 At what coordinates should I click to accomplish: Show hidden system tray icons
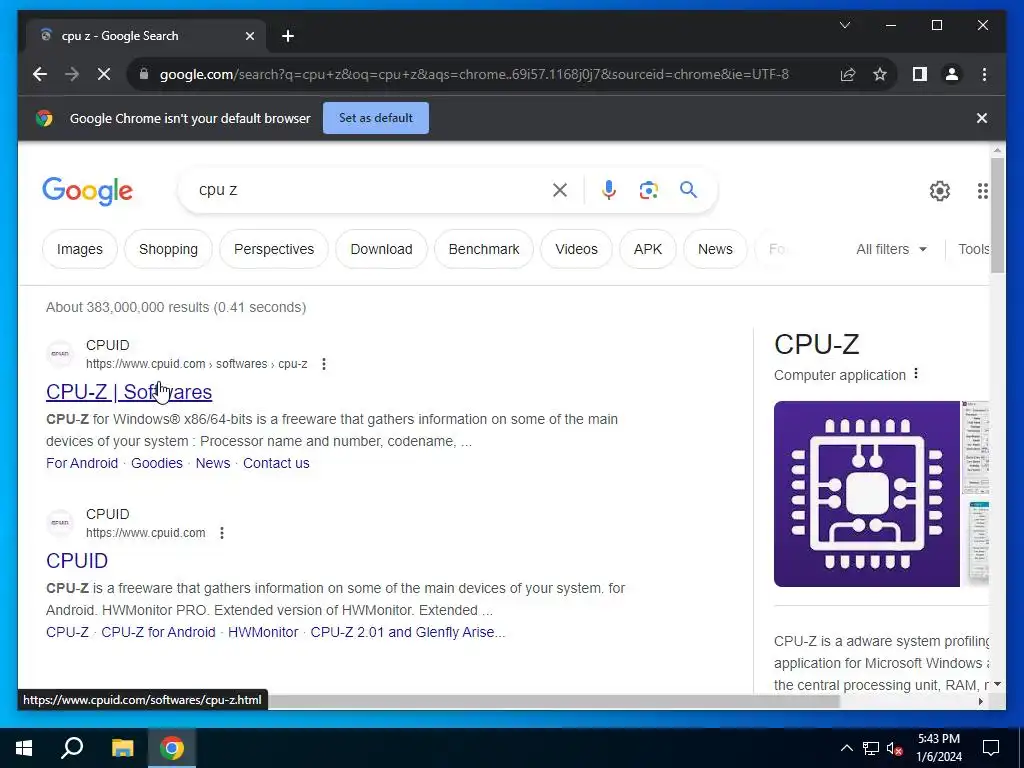click(846, 748)
